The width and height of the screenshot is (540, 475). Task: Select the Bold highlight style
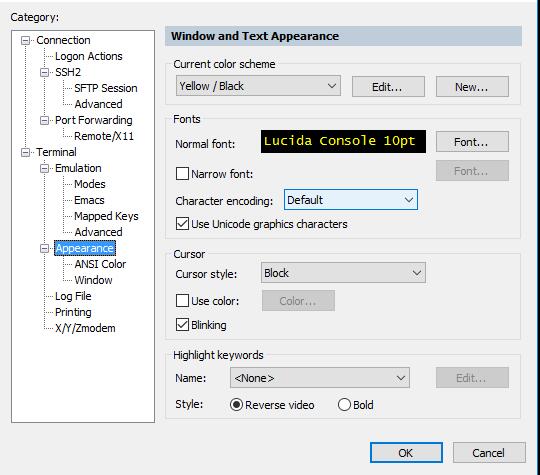click(344, 405)
